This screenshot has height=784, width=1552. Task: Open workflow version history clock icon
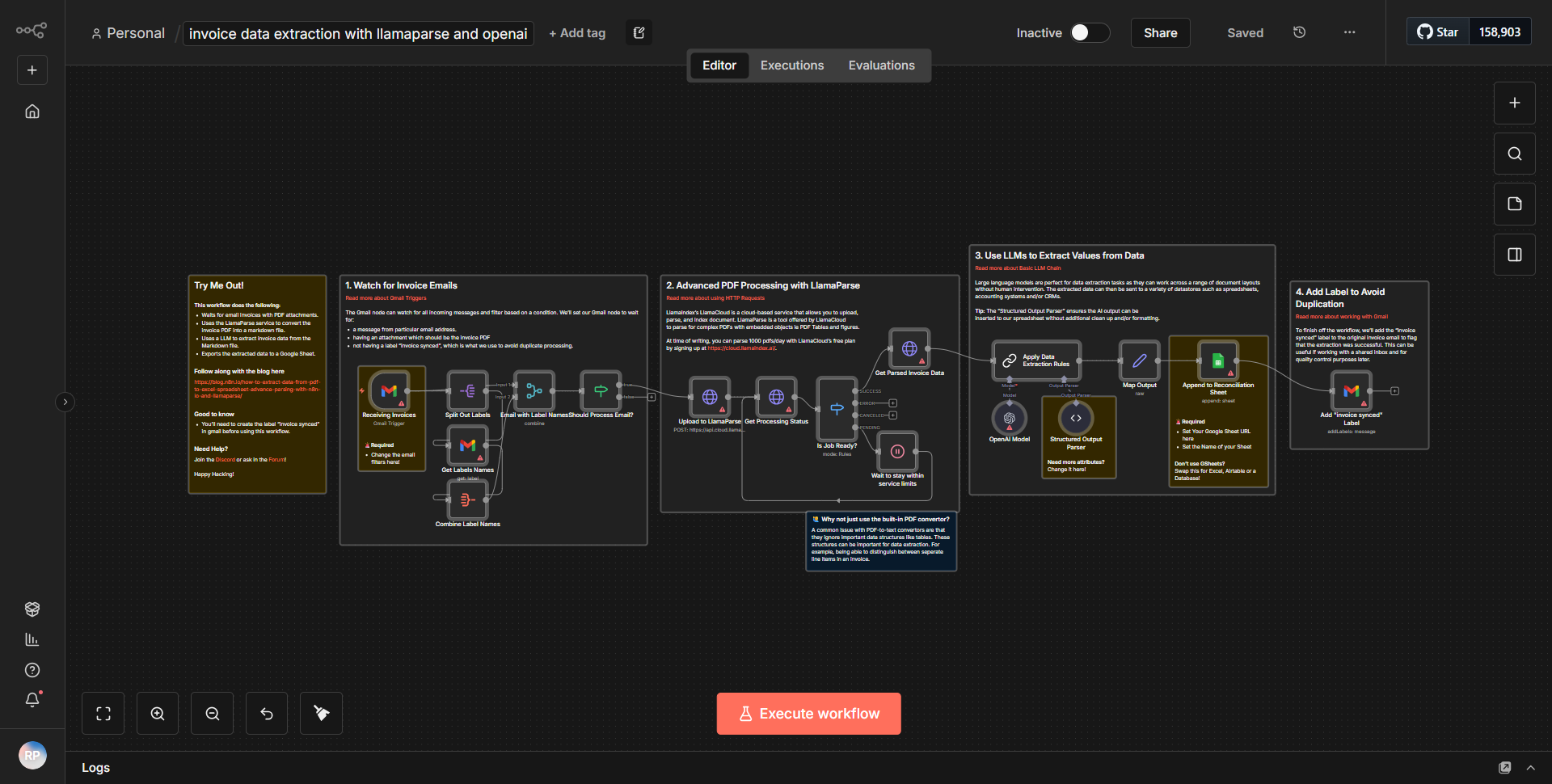coord(1299,32)
